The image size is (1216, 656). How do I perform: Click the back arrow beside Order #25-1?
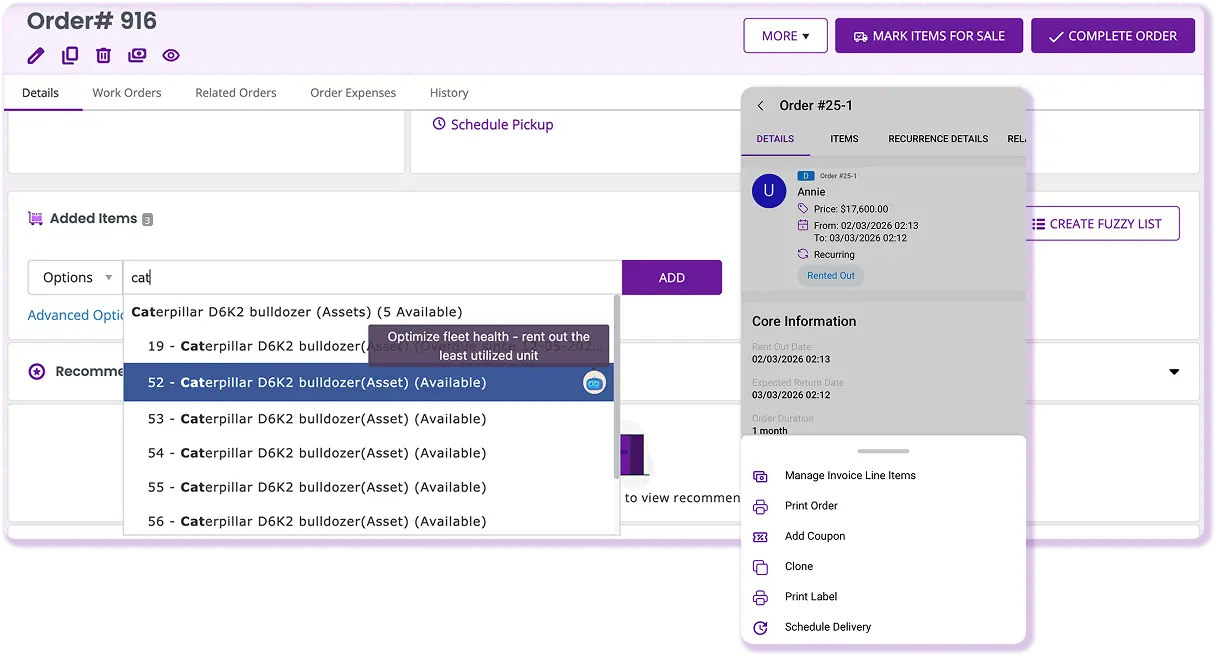pos(760,106)
